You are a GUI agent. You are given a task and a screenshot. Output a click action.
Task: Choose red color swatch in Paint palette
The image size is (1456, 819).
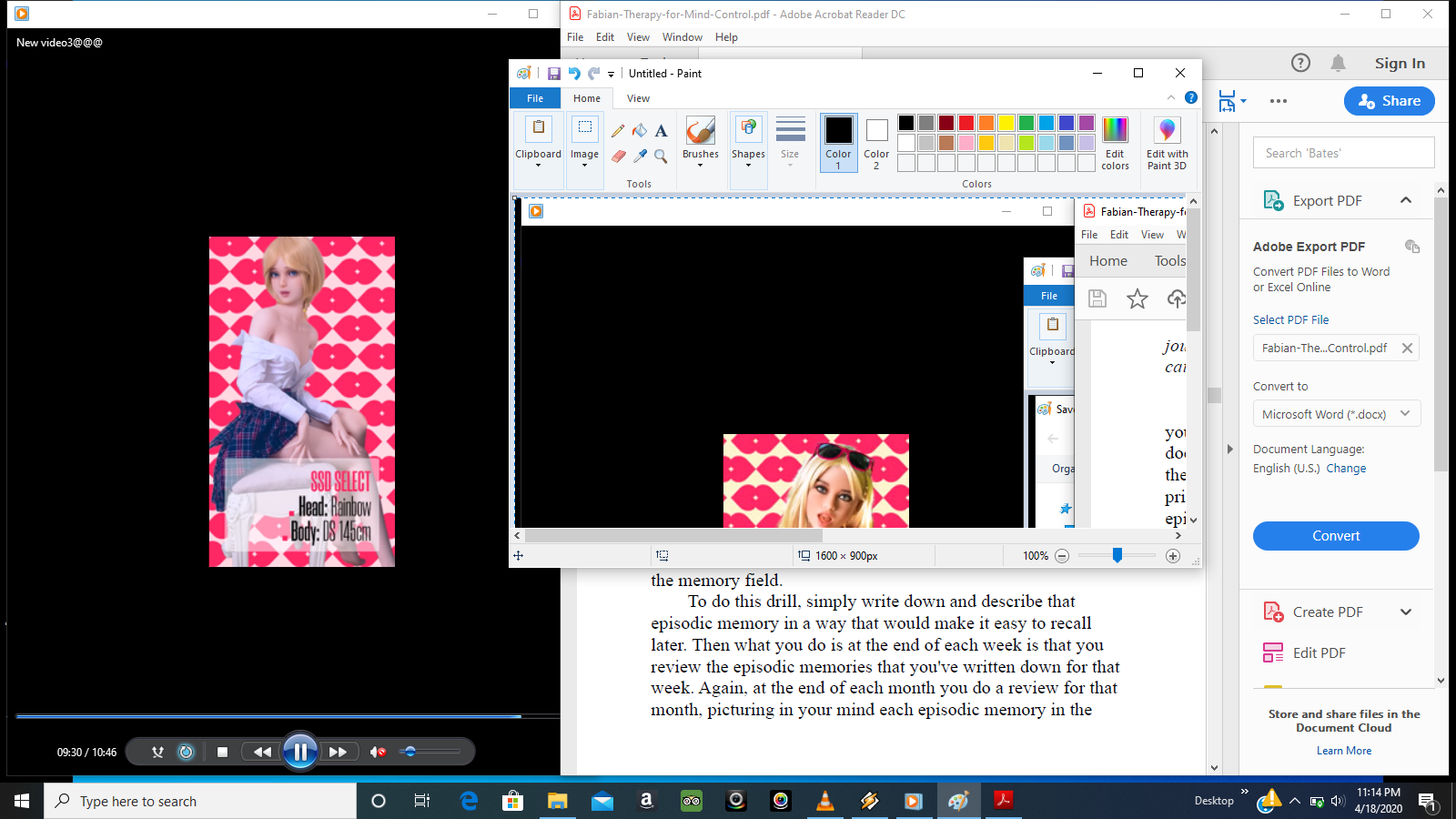tap(966, 123)
